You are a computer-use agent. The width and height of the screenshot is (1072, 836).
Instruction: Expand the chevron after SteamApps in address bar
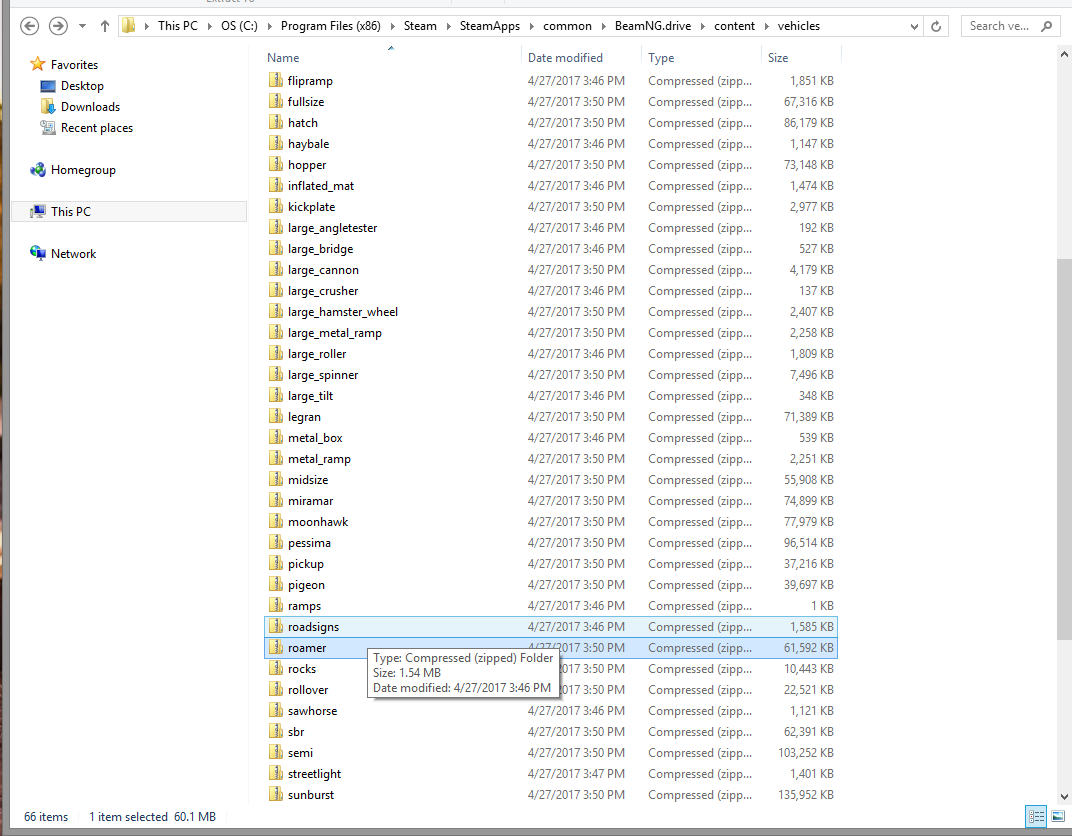coord(532,27)
